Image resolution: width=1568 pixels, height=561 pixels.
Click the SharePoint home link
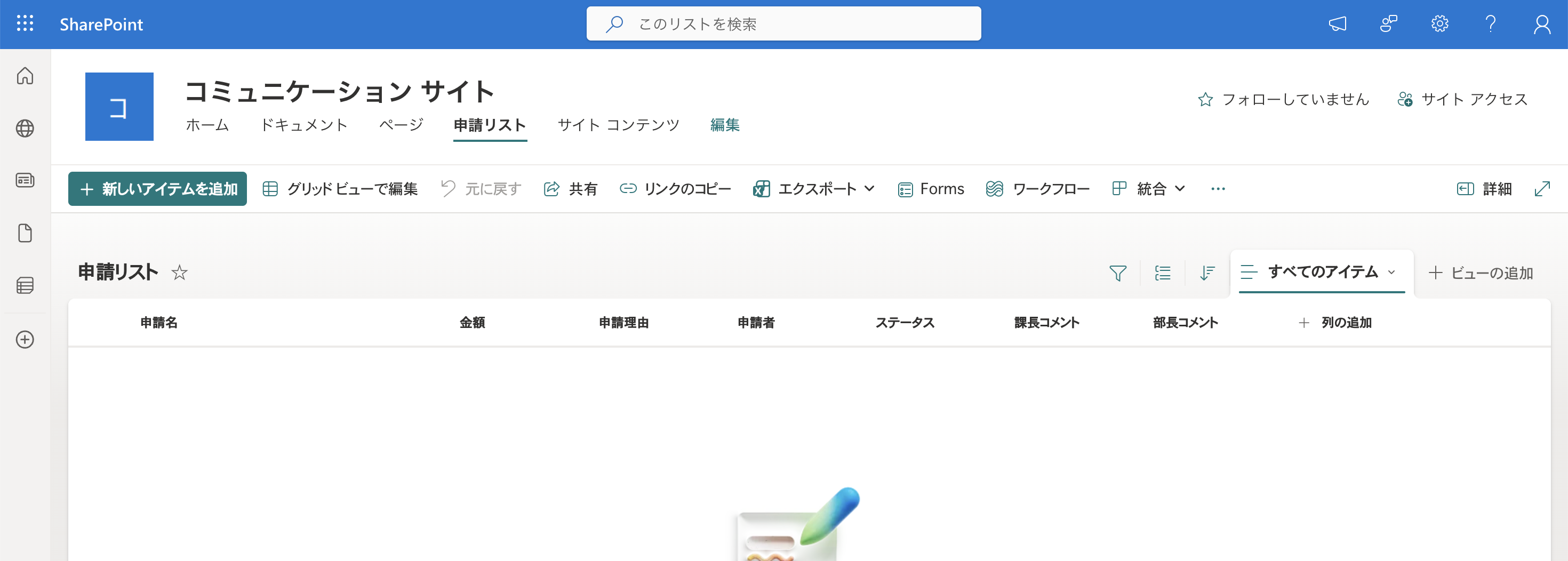click(x=101, y=25)
